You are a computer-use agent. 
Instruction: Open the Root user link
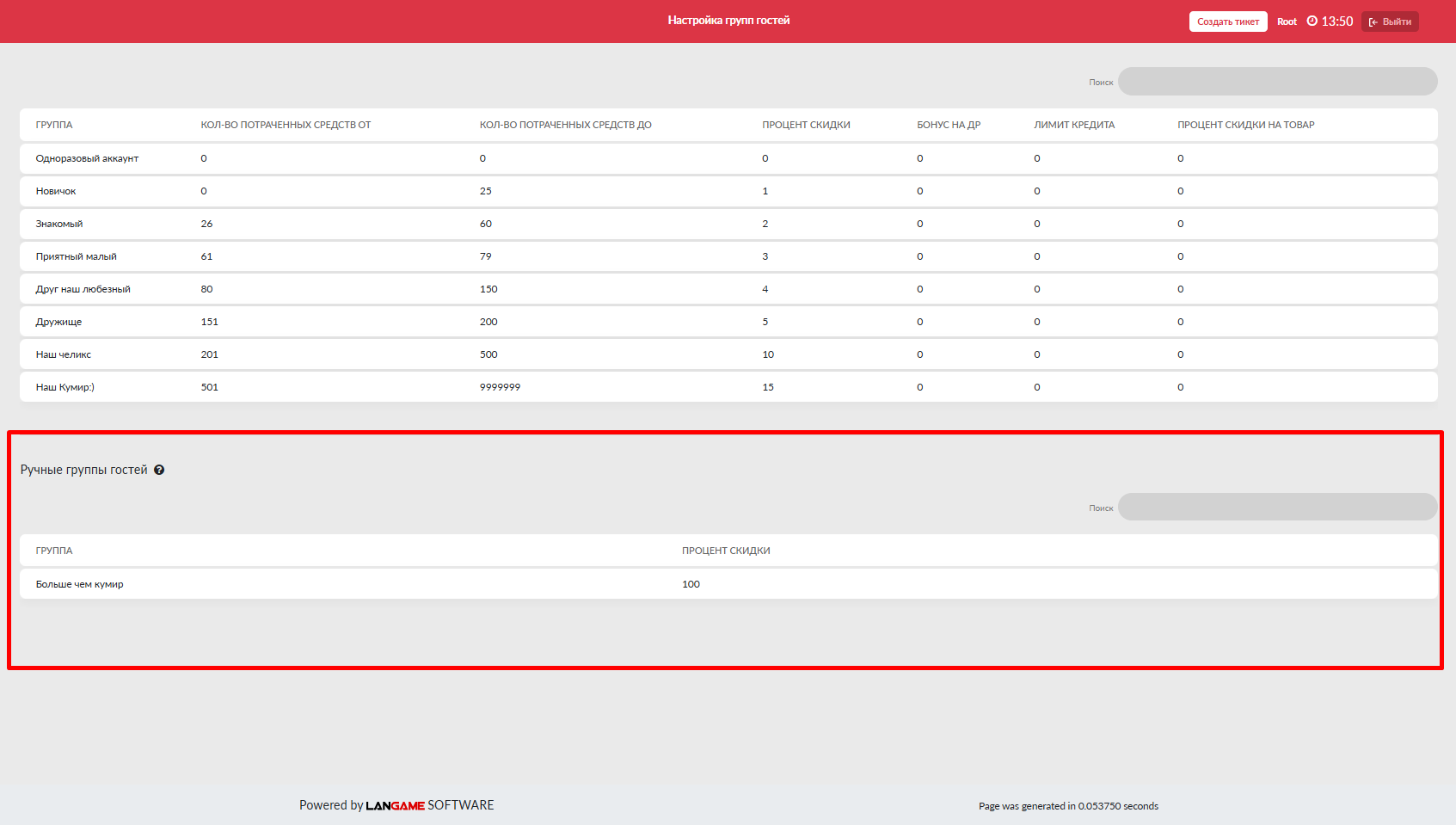click(1287, 22)
